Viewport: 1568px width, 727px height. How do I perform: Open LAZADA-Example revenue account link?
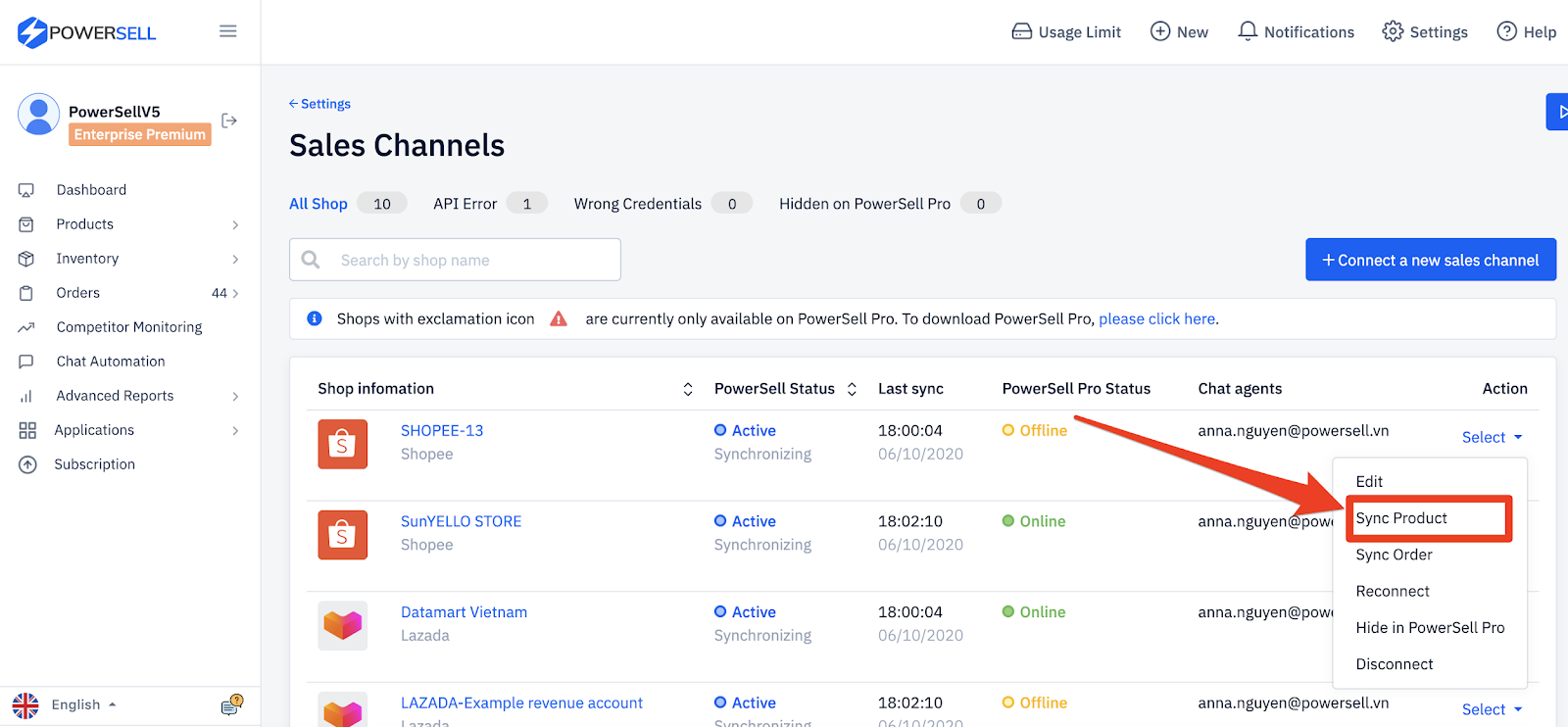tap(521, 703)
